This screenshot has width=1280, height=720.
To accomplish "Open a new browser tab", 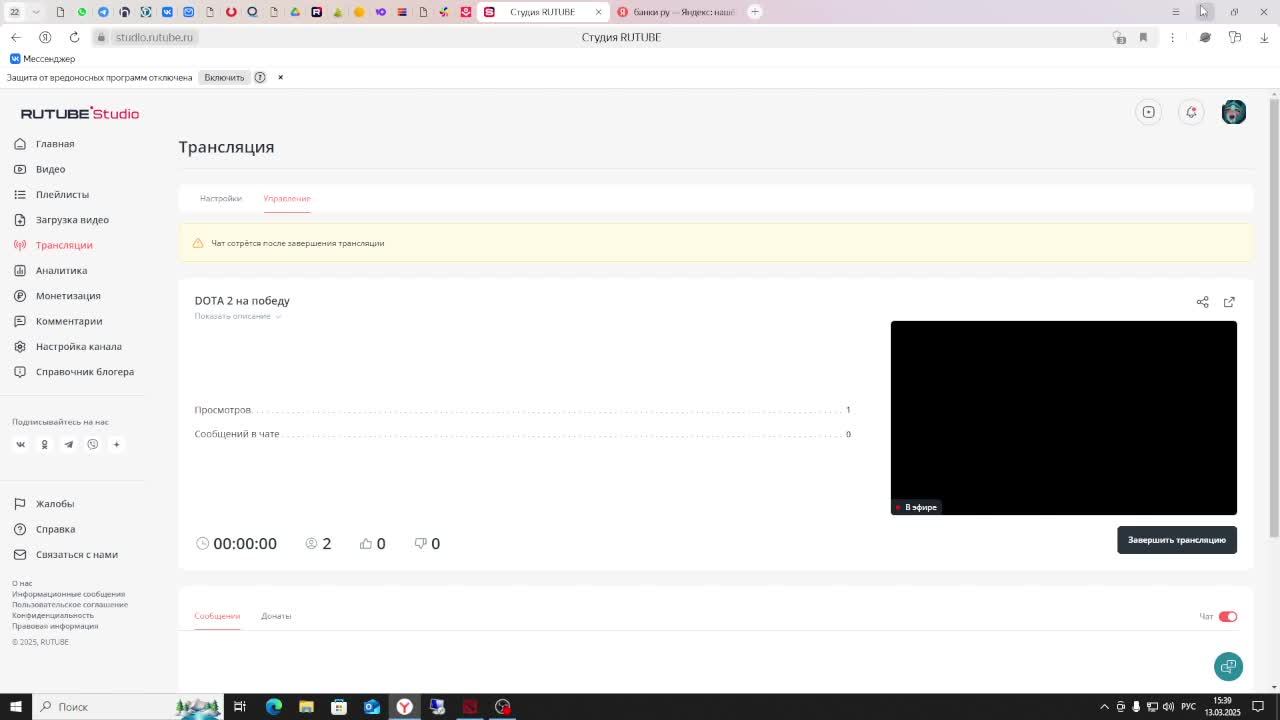I will pos(755,12).
